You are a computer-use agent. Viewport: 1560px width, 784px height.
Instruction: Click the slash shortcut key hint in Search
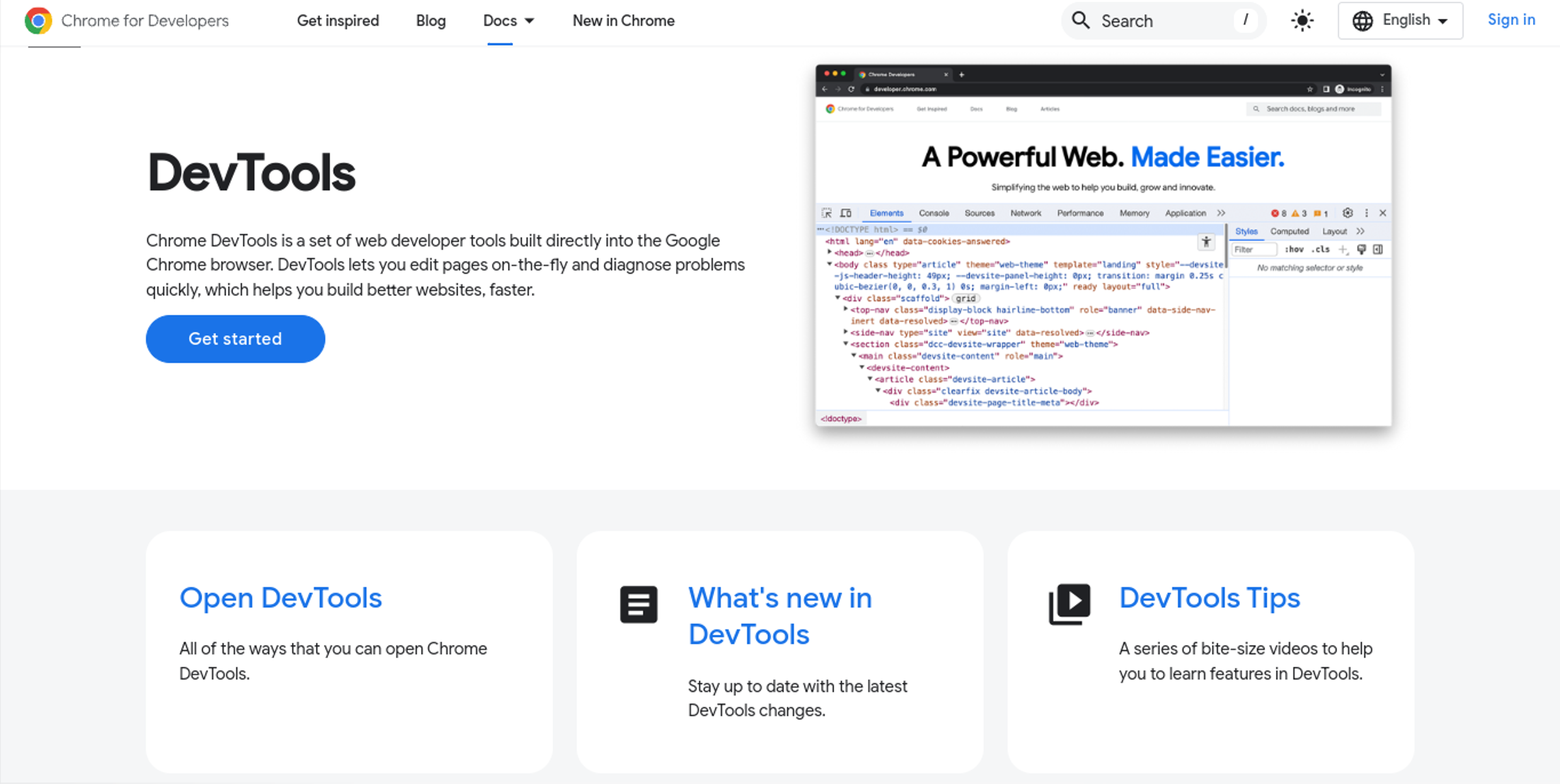(x=1245, y=20)
